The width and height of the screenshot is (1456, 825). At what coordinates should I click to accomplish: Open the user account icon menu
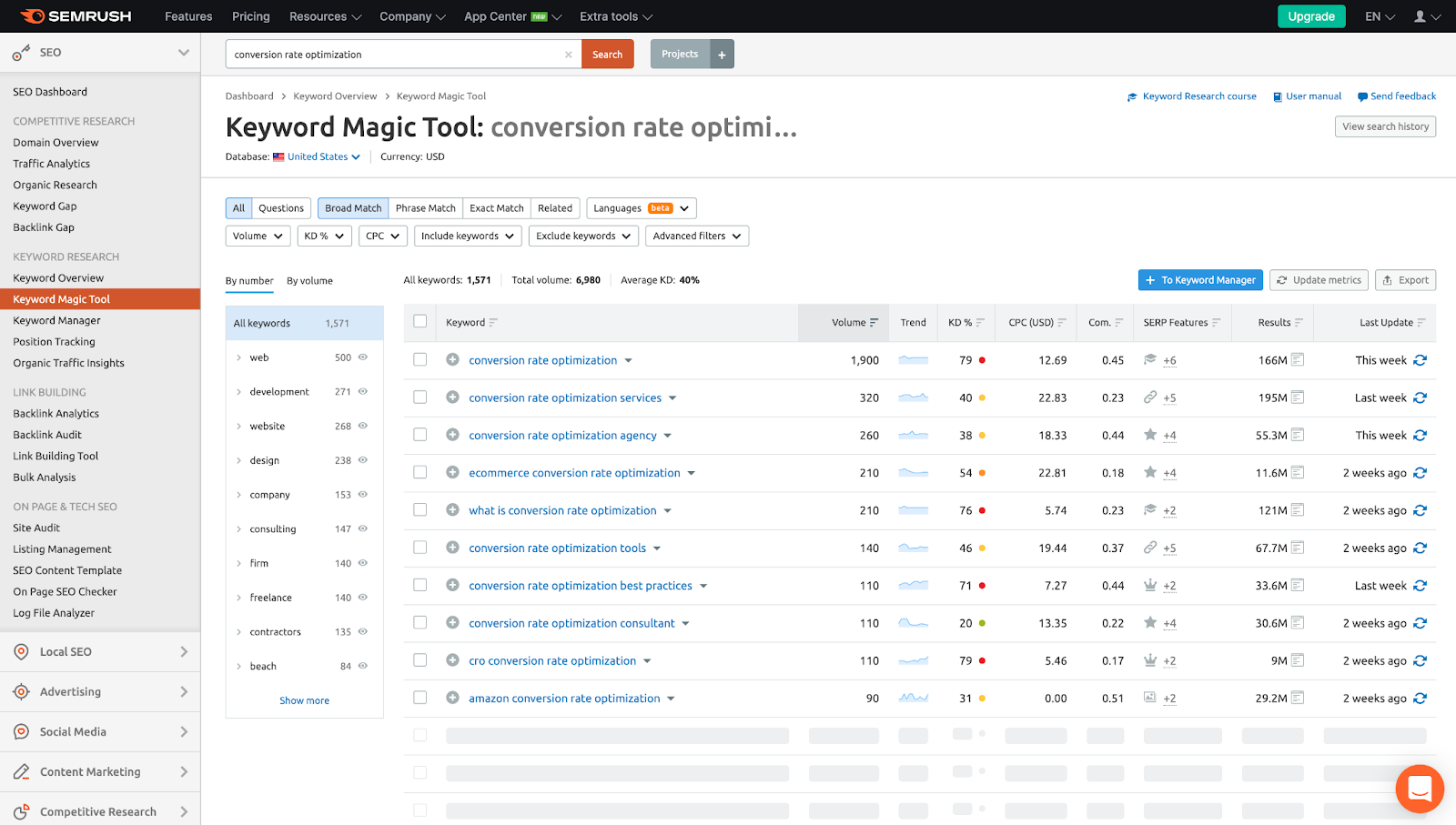(1426, 16)
